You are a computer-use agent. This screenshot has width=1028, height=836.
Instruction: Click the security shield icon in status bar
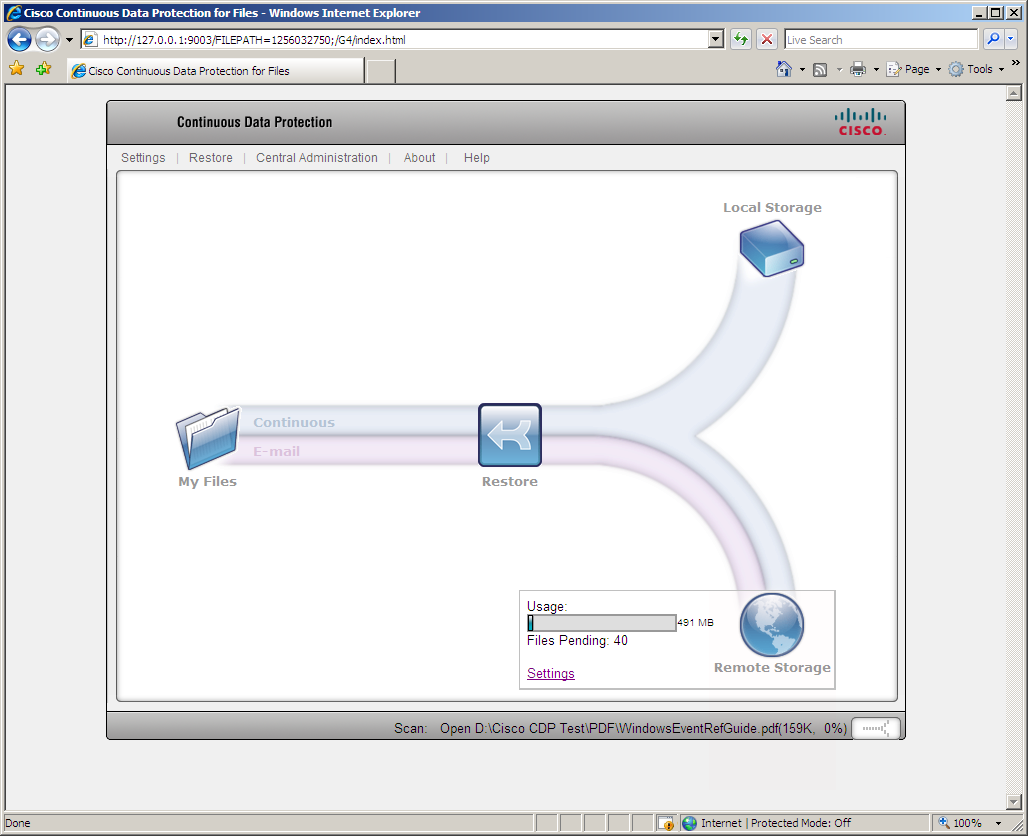[666, 823]
